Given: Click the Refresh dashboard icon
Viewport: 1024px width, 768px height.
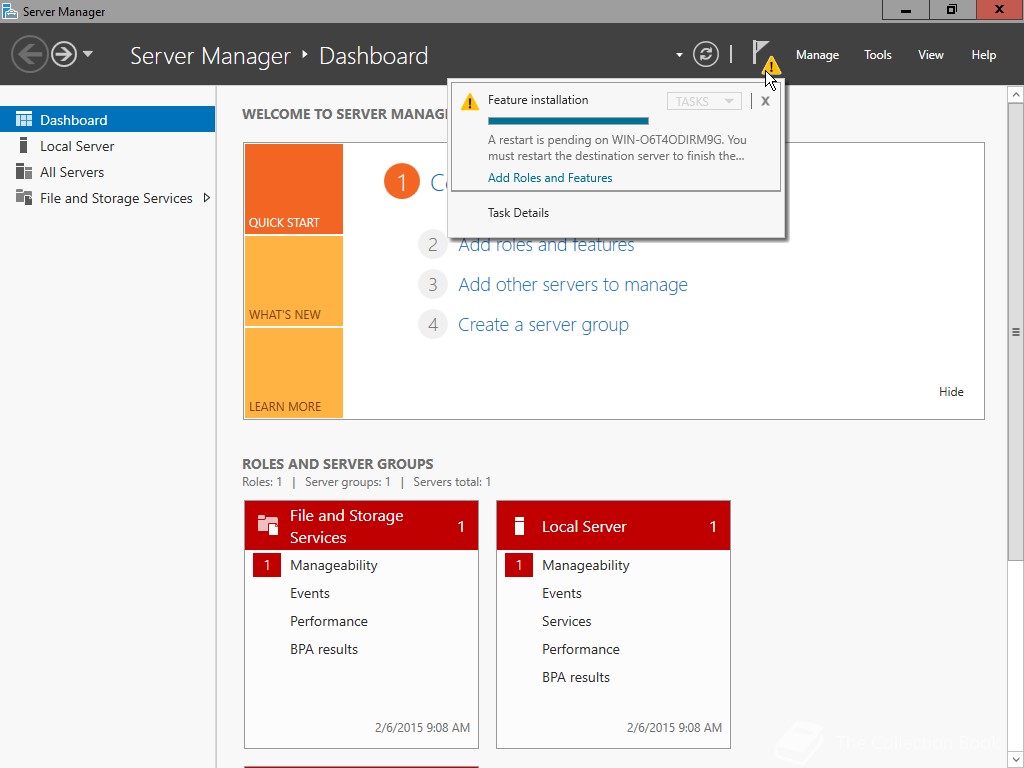Looking at the screenshot, I should 705,54.
